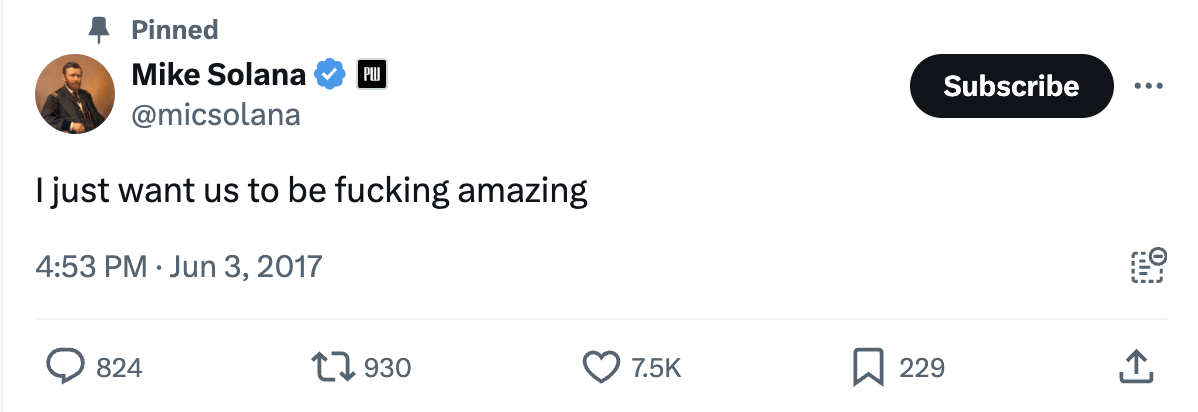Open the PW affiliation badge
1198x412 pixels.
coord(373,74)
